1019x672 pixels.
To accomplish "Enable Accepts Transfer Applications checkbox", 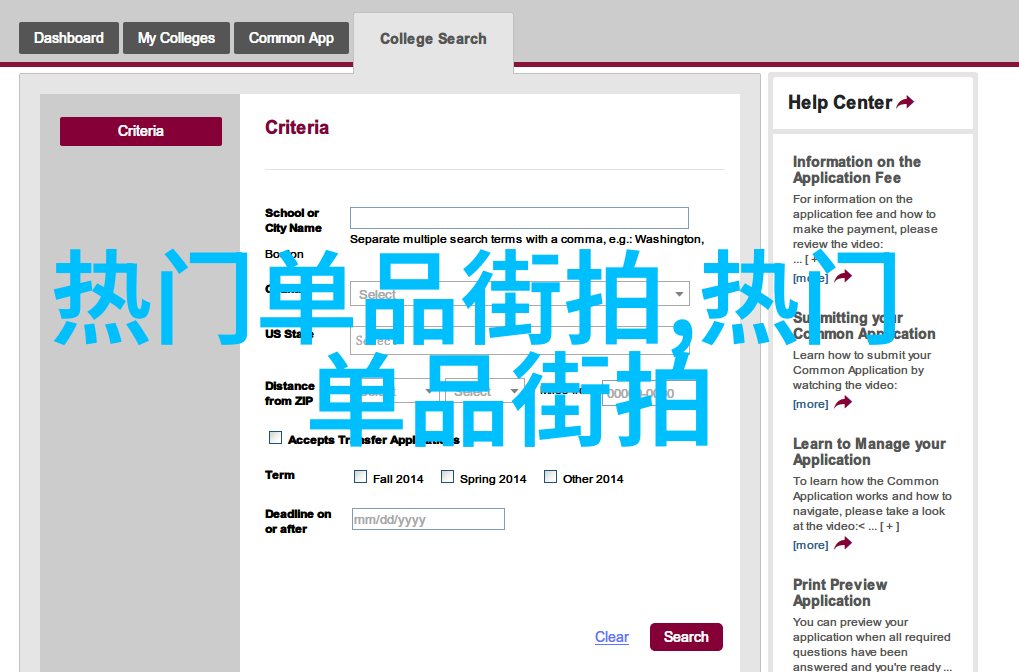I will click(x=276, y=438).
